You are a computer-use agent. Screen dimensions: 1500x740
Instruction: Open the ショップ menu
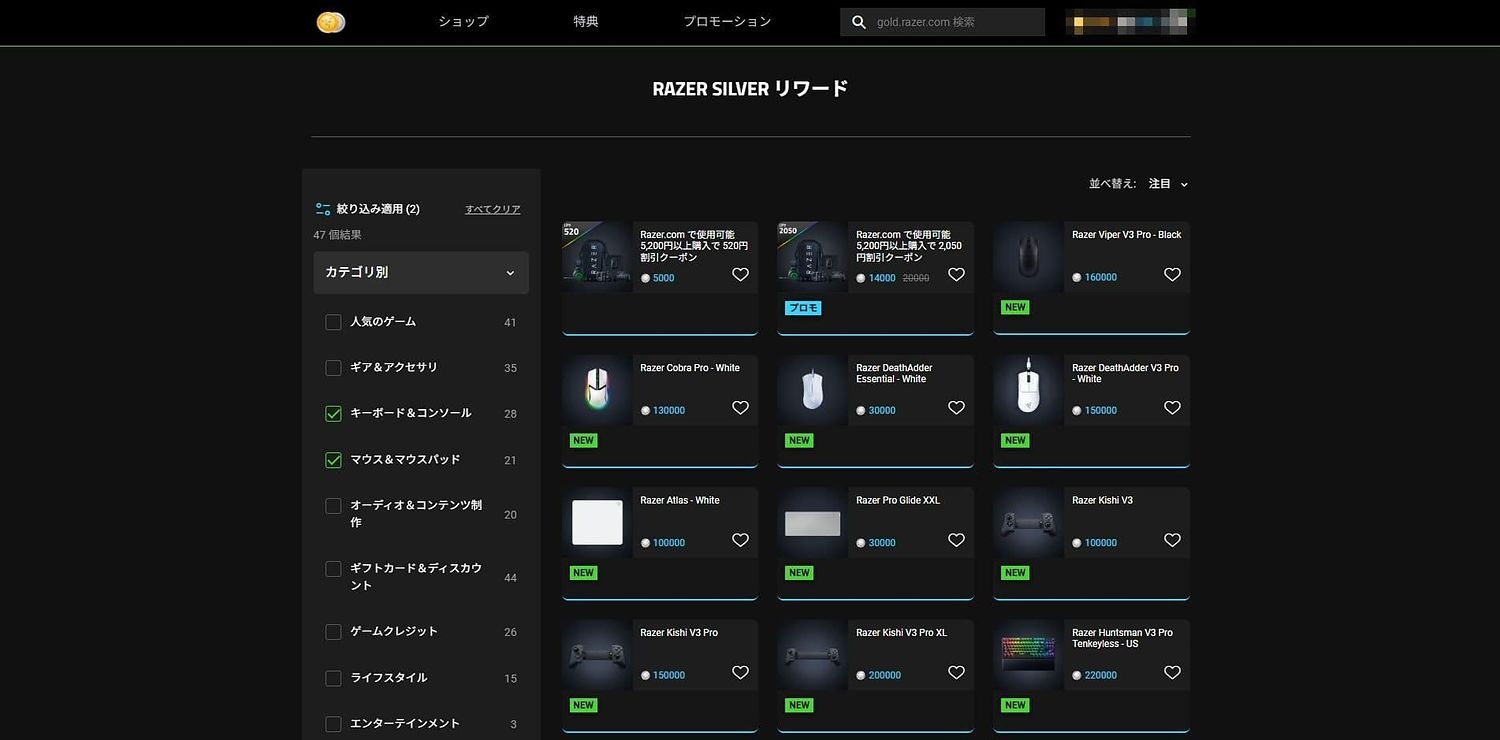click(x=463, y=22)
